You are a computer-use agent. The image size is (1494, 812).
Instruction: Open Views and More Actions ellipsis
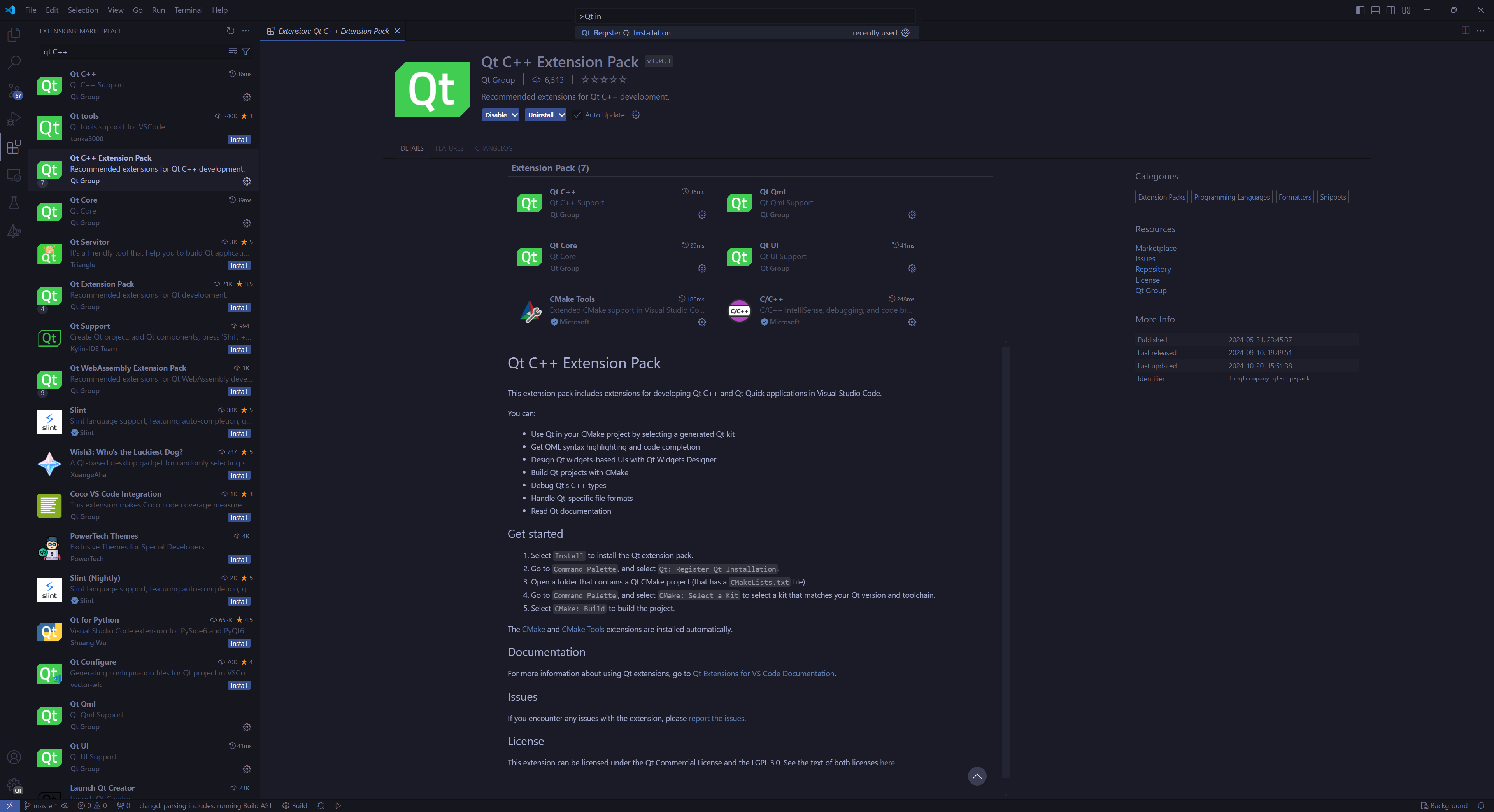point(246,31)
